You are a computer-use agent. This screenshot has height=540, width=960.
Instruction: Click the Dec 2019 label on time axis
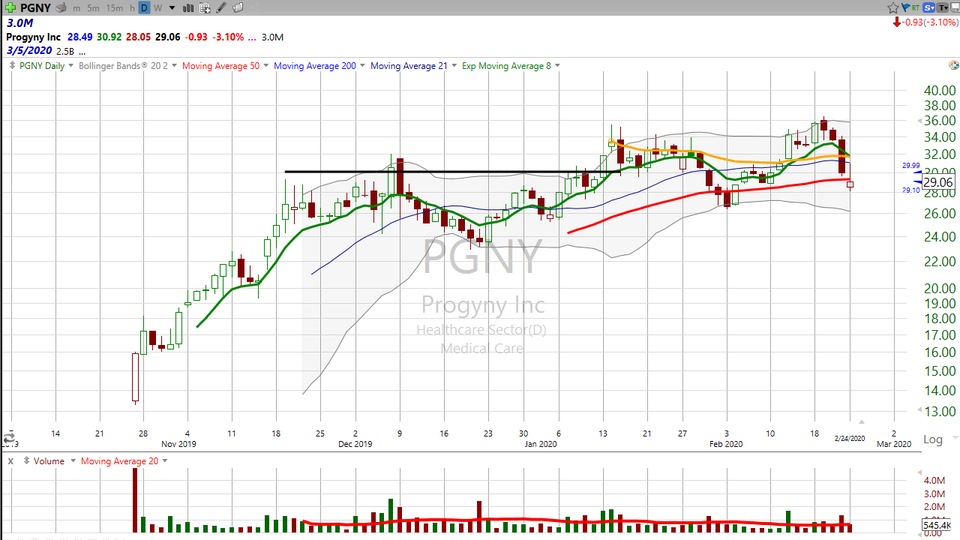[x=355, y=444]
